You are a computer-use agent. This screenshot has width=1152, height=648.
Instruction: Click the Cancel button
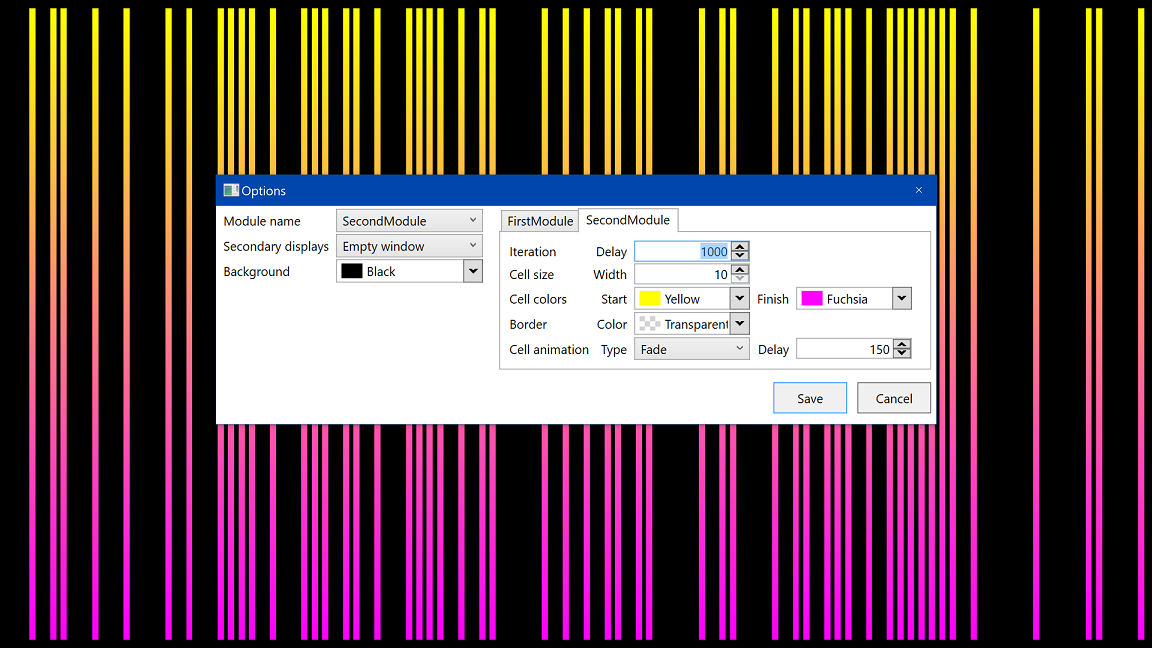point(893,397)
